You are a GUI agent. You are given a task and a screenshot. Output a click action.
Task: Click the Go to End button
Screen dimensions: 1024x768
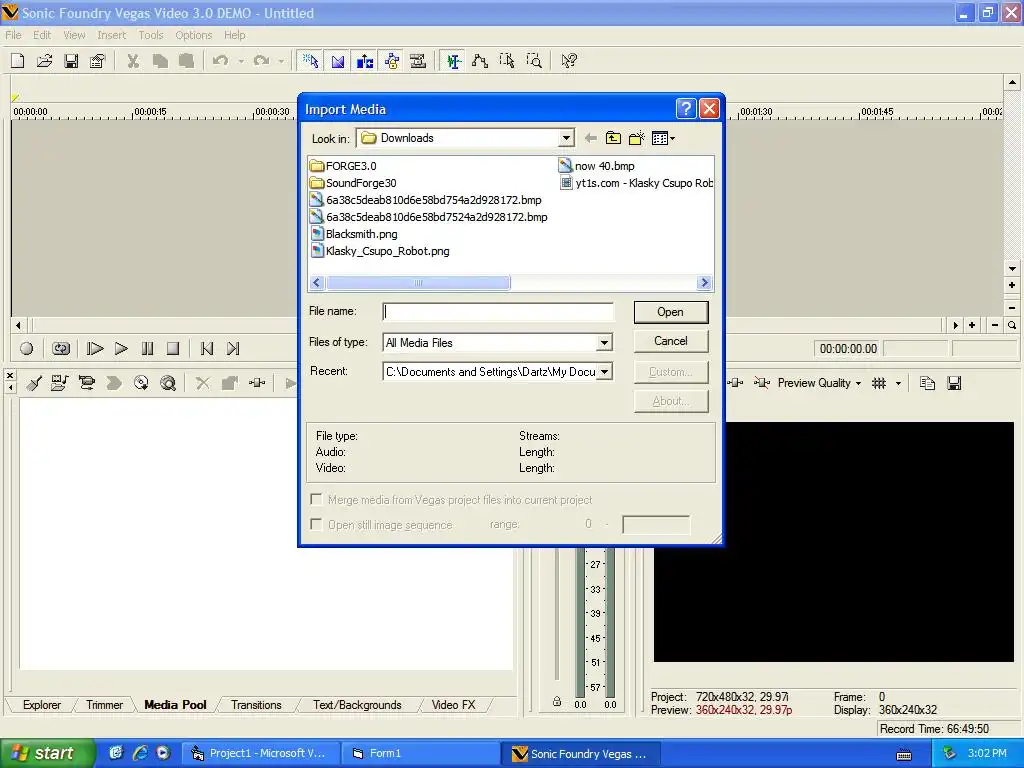point(233,349)
